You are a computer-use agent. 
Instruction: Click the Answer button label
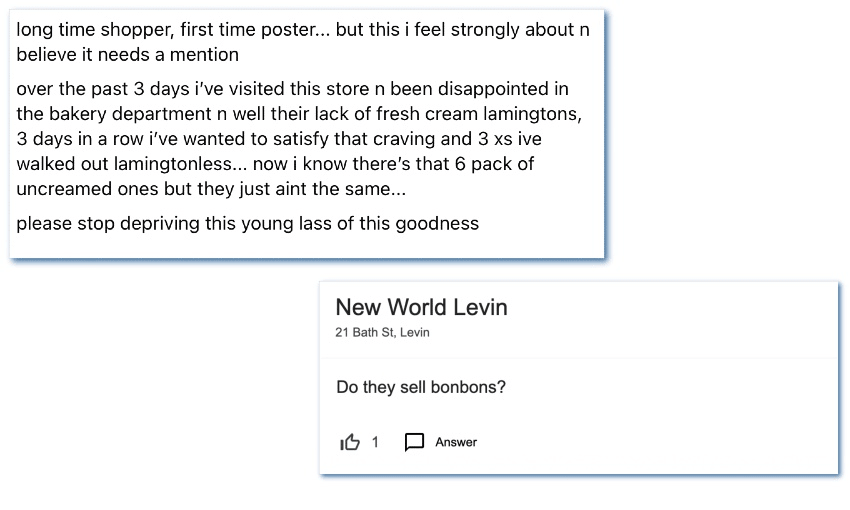[x=456, y=442]
